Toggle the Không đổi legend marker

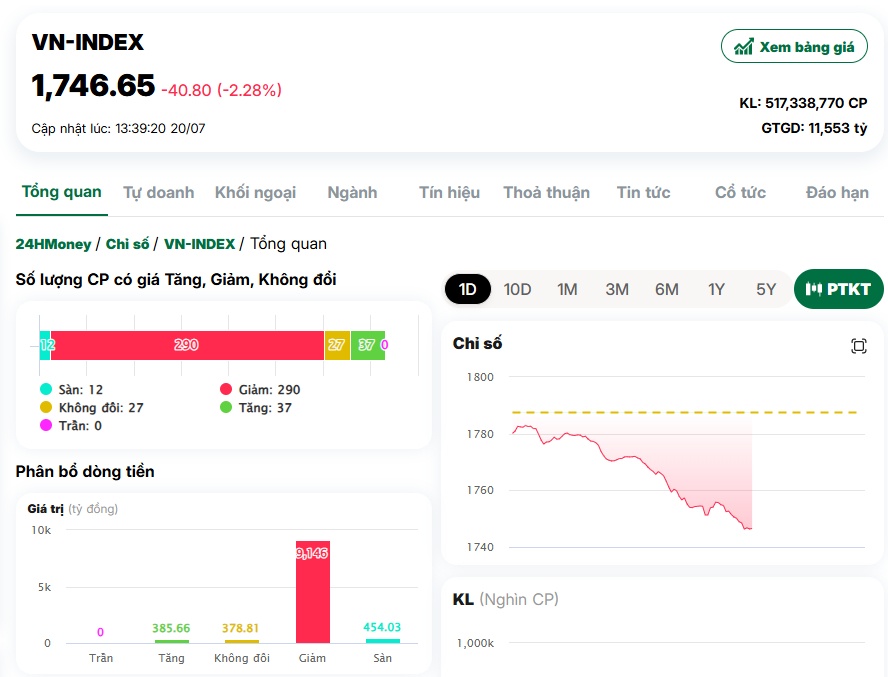click(x=46, y=407)
